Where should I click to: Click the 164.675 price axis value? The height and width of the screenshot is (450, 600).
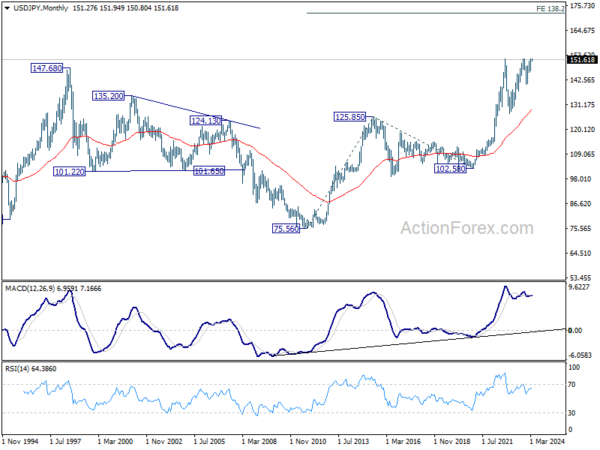(582, 31)
